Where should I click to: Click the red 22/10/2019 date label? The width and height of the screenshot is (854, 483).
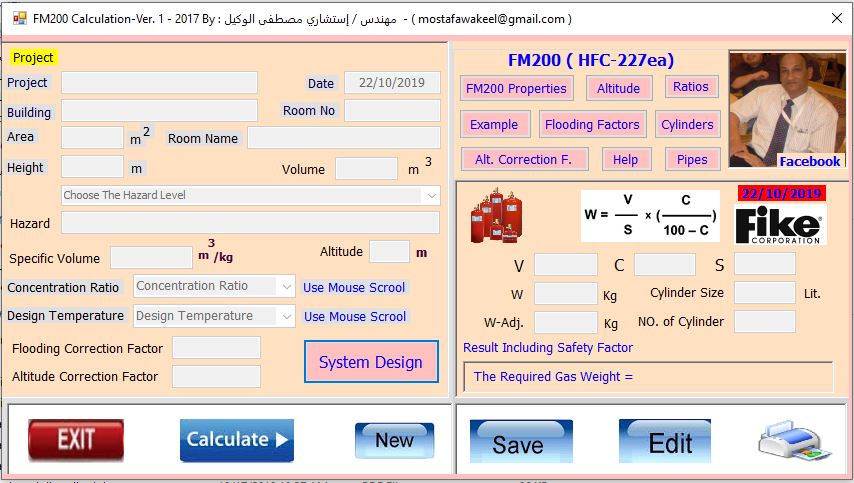pos(782,193)
